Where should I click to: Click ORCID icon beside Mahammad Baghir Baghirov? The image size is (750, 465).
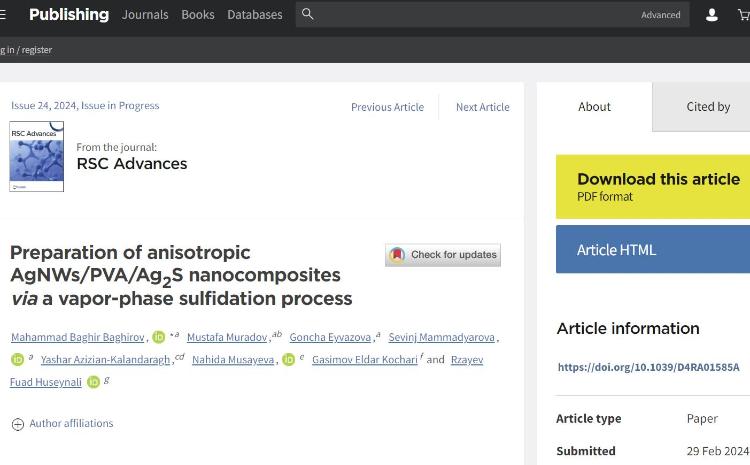[159, 337]
